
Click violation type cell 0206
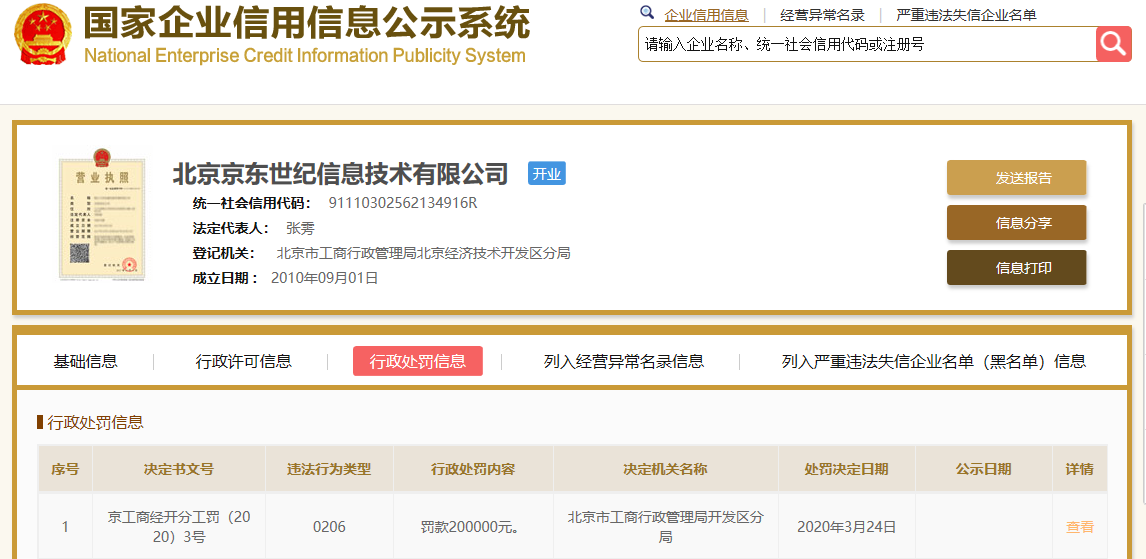coord(329,527)
